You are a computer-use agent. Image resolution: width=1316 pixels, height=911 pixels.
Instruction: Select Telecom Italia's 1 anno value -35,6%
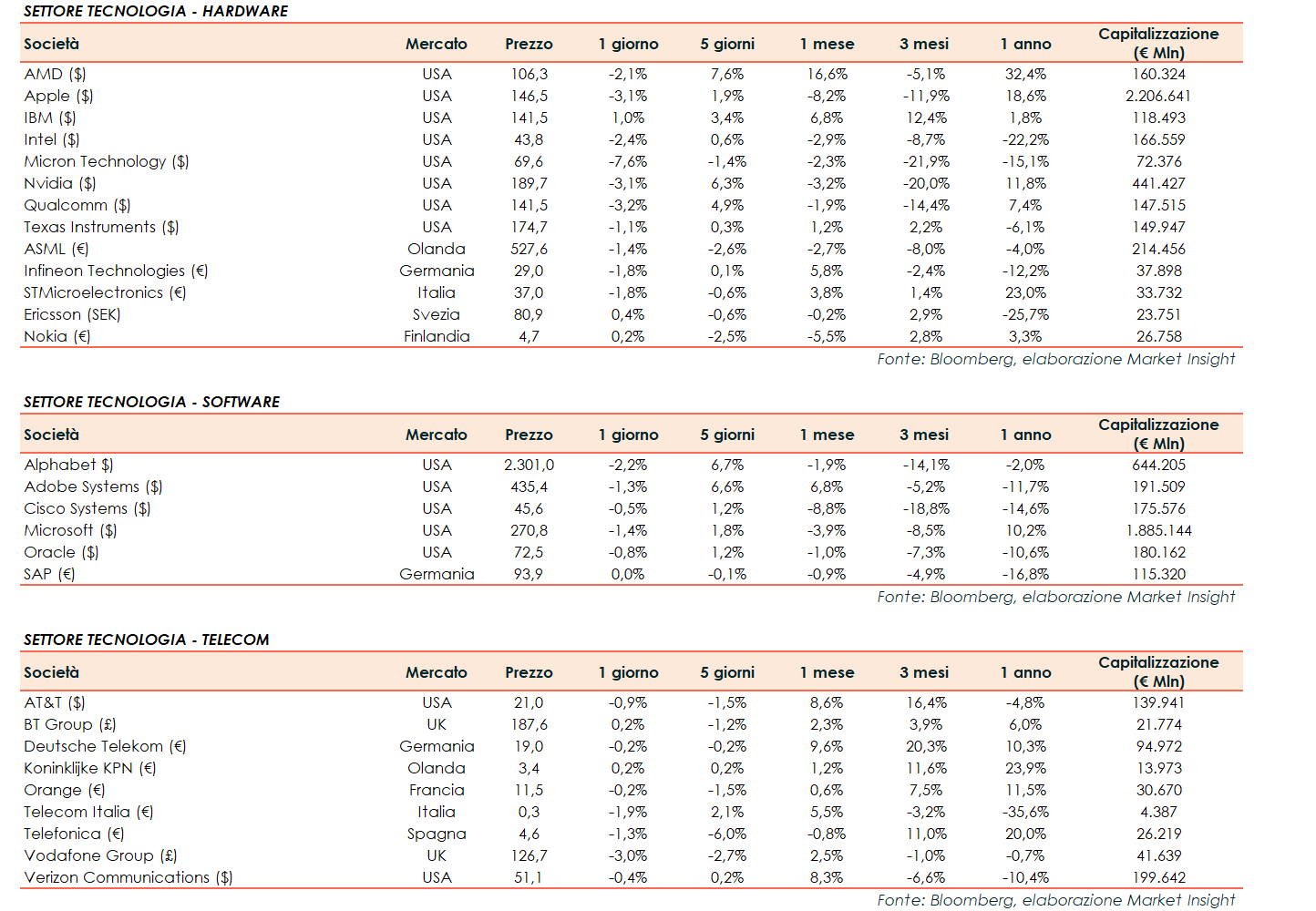click(x=1025, y=812)
